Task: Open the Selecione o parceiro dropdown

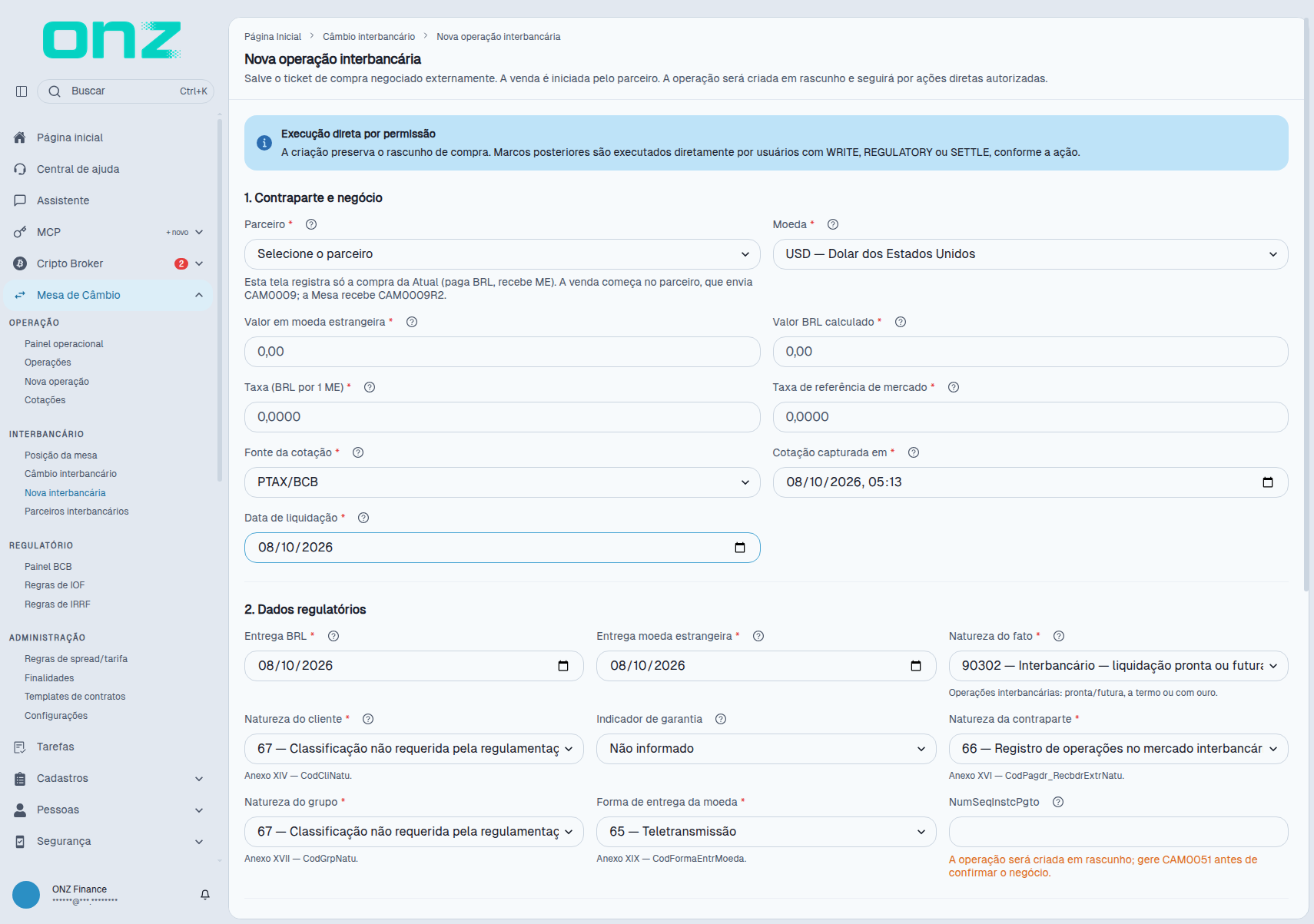Action: pos(503,254)
